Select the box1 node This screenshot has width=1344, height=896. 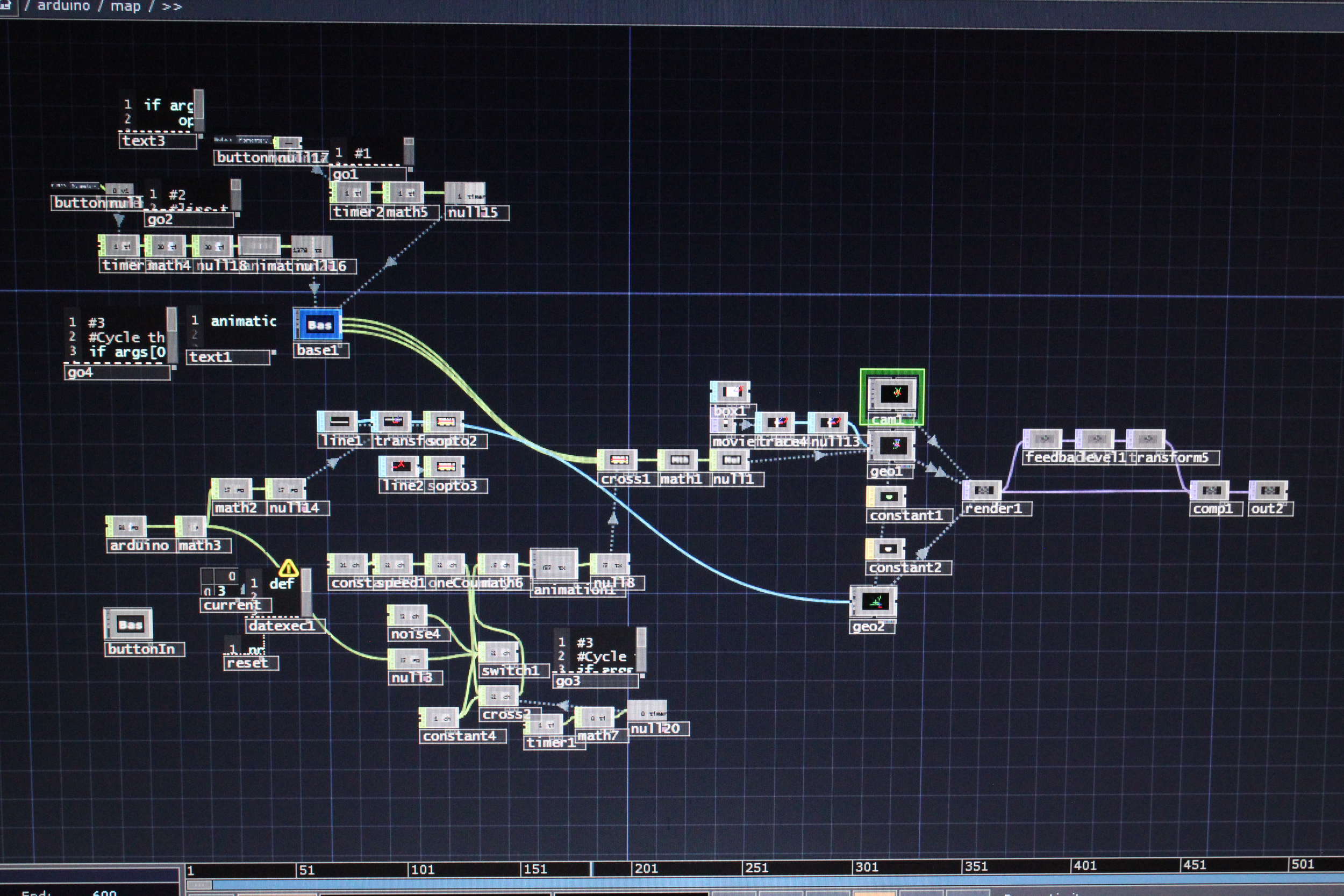coord(730,392)
